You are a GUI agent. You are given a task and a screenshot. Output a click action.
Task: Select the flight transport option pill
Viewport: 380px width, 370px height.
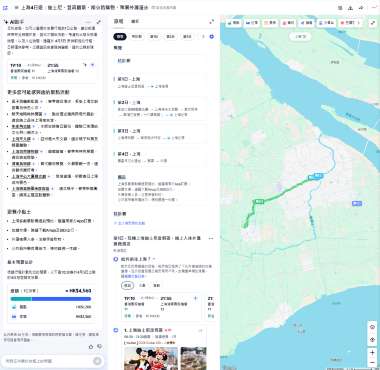click(x=127, y=285)
